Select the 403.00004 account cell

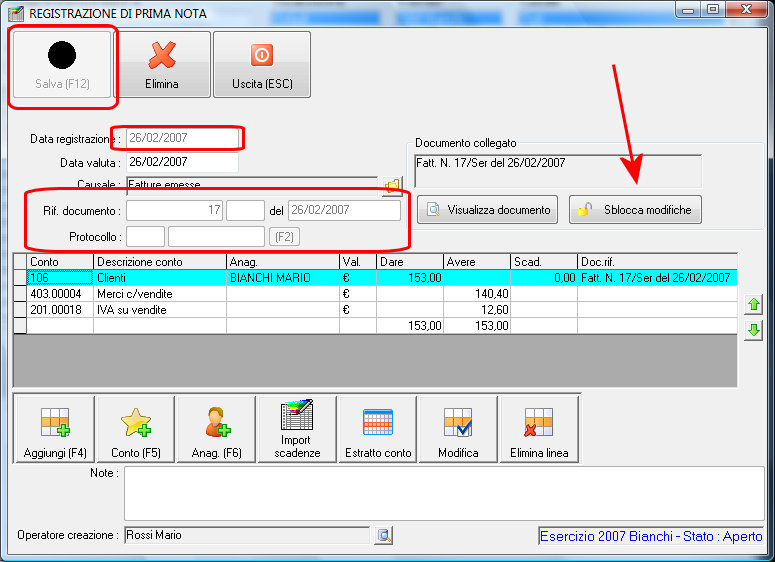click(x=60, y=294)
